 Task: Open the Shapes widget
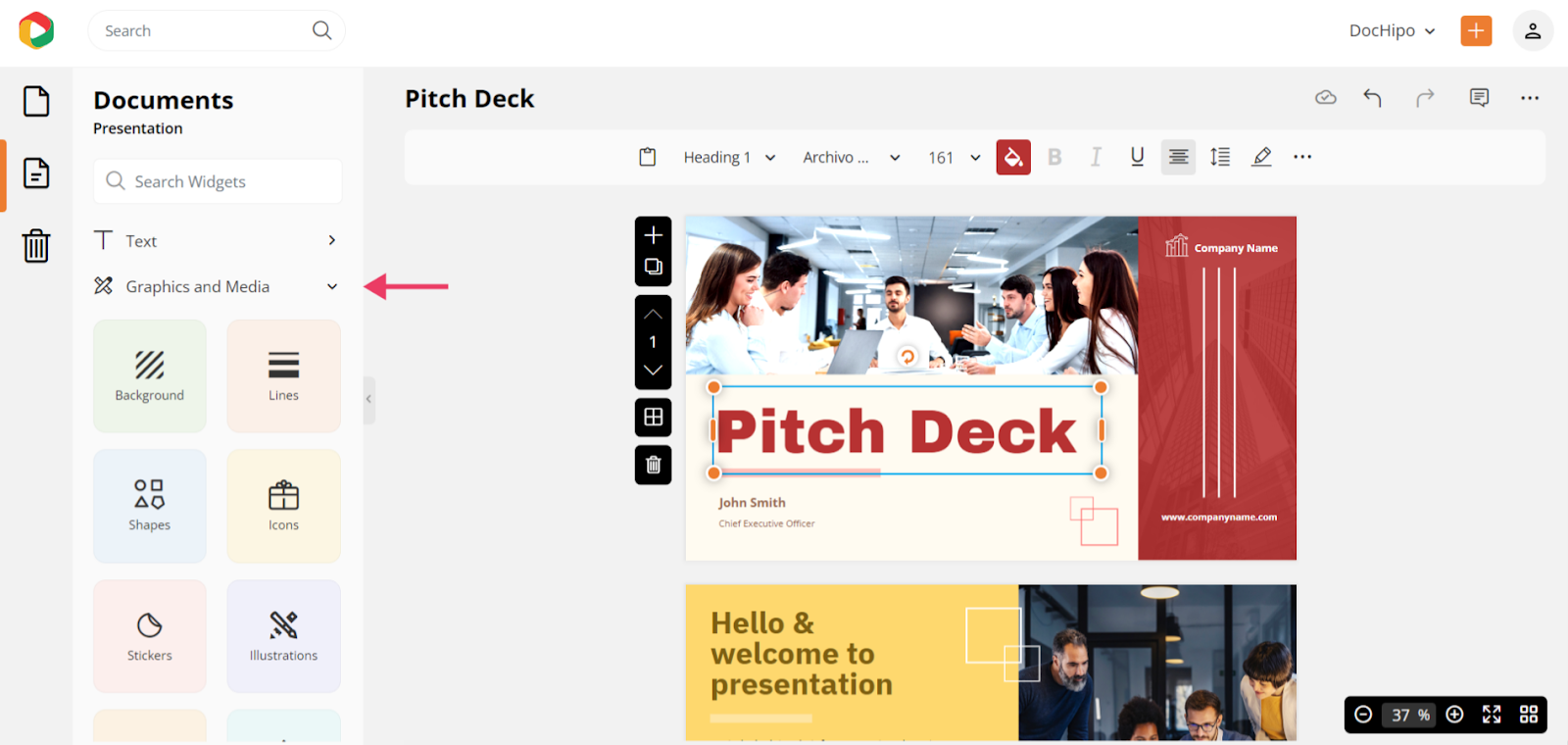click(150, 506)
